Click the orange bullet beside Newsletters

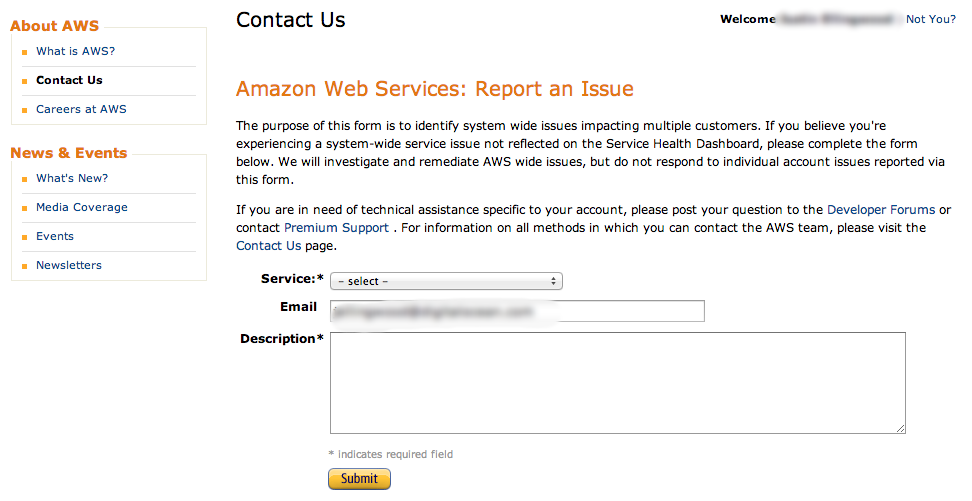[25, 267]
